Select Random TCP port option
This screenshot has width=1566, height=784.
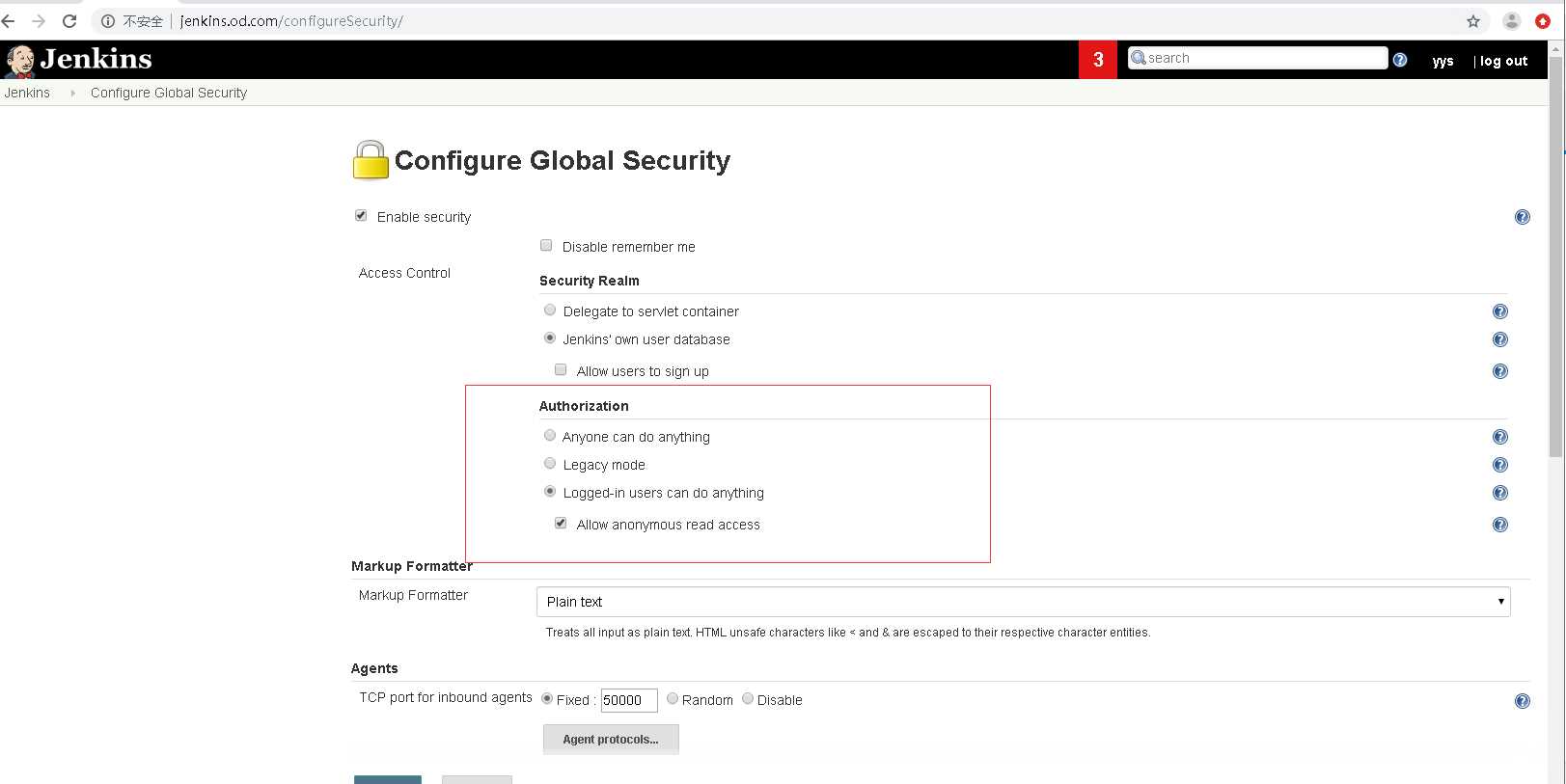(673, 699)
